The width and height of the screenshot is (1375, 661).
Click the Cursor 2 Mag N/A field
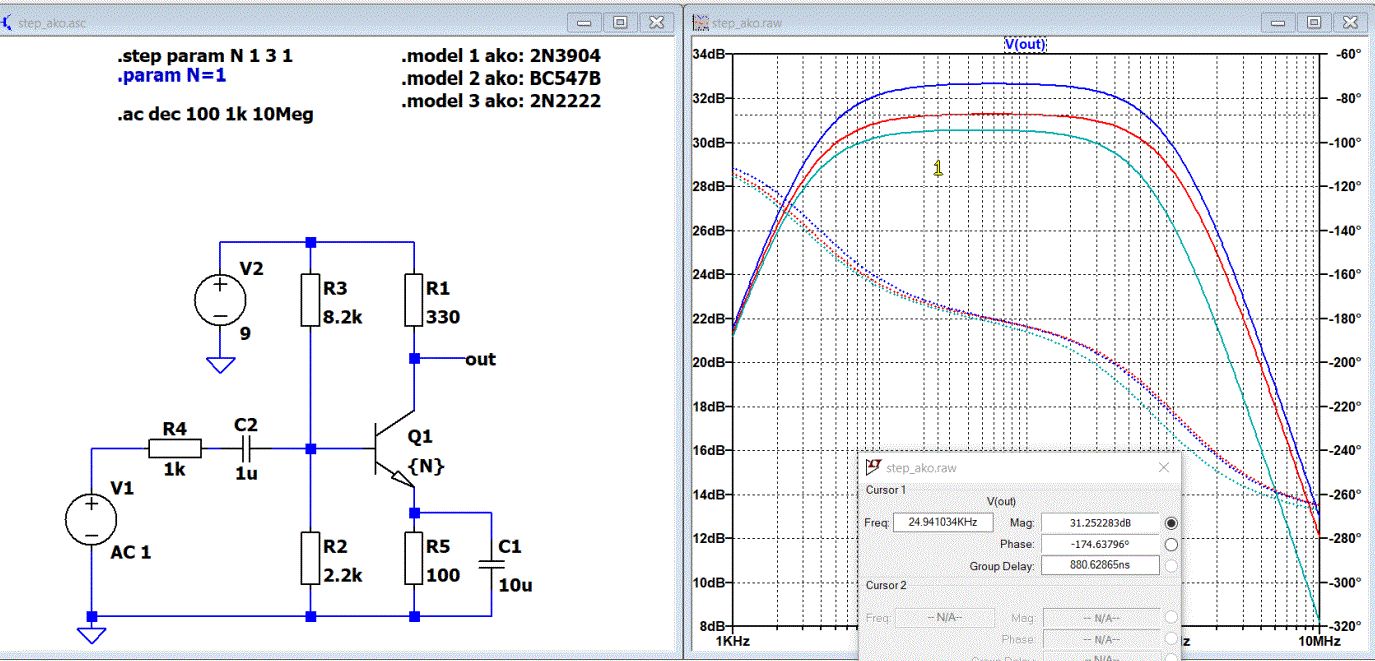(1100, 618)
